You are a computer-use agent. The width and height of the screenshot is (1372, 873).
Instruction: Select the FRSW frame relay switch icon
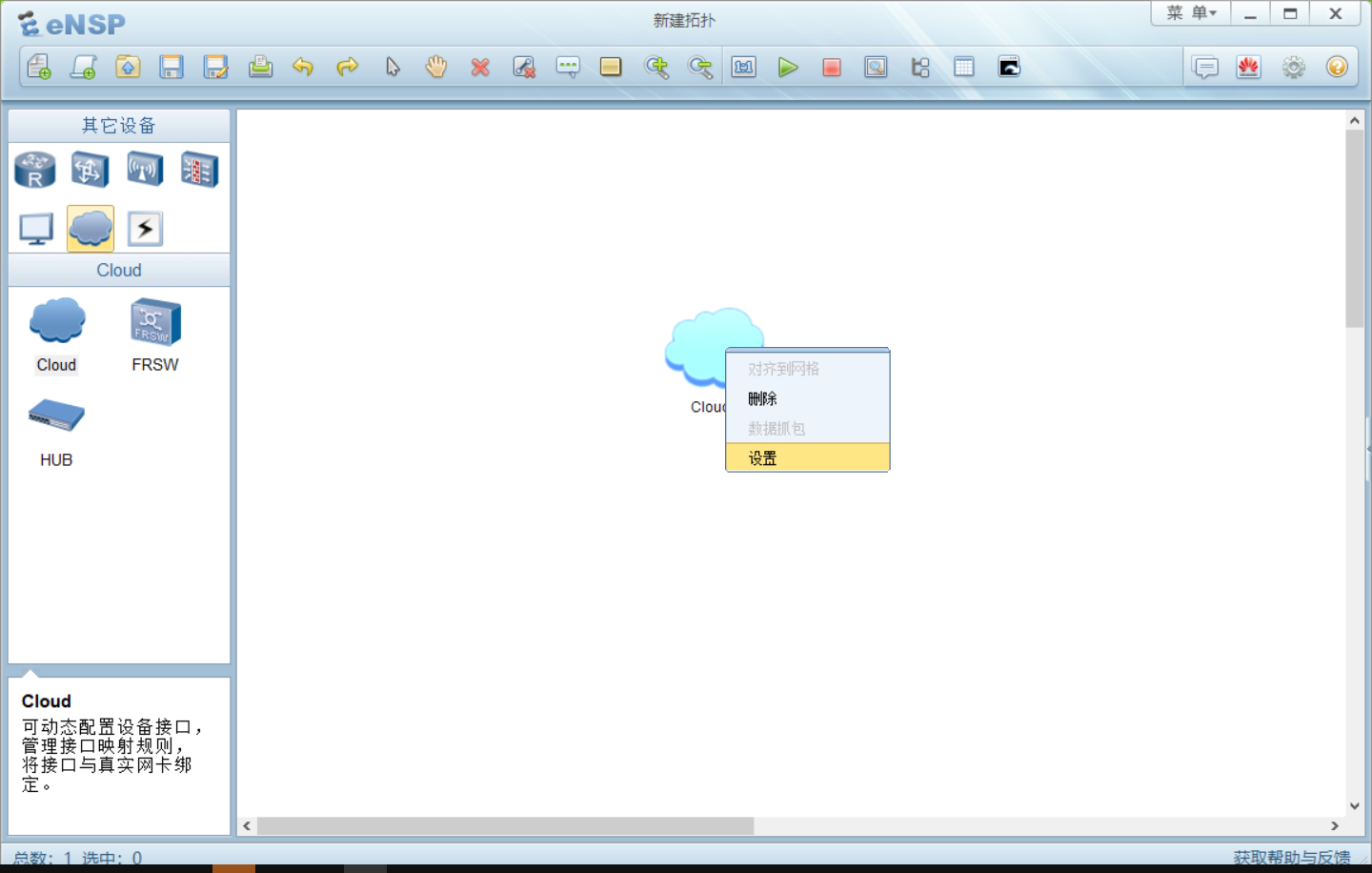pyautogui.click(x=153, y=324)
